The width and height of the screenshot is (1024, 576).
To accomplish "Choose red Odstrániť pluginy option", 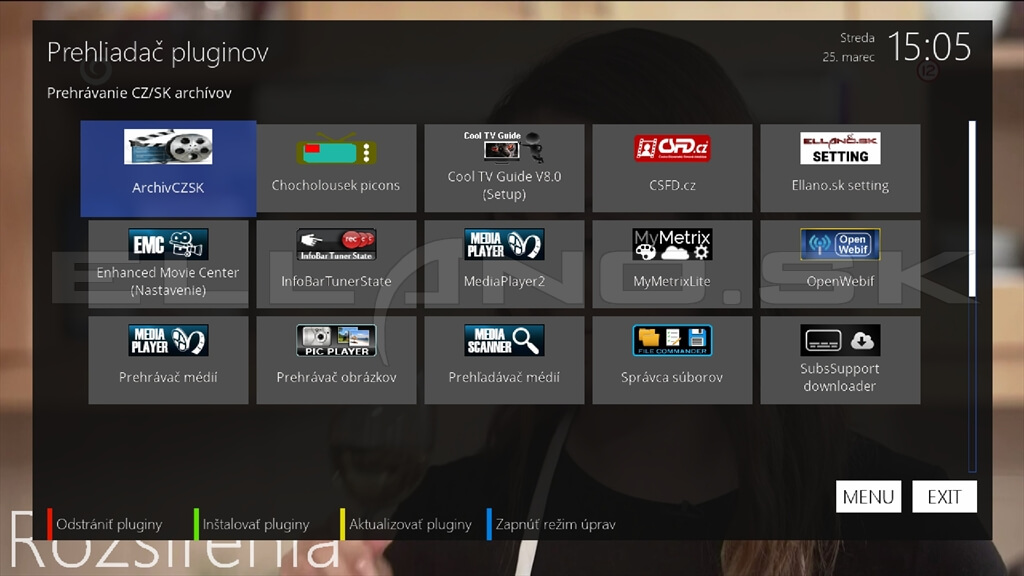I will [x=109, y=524].
